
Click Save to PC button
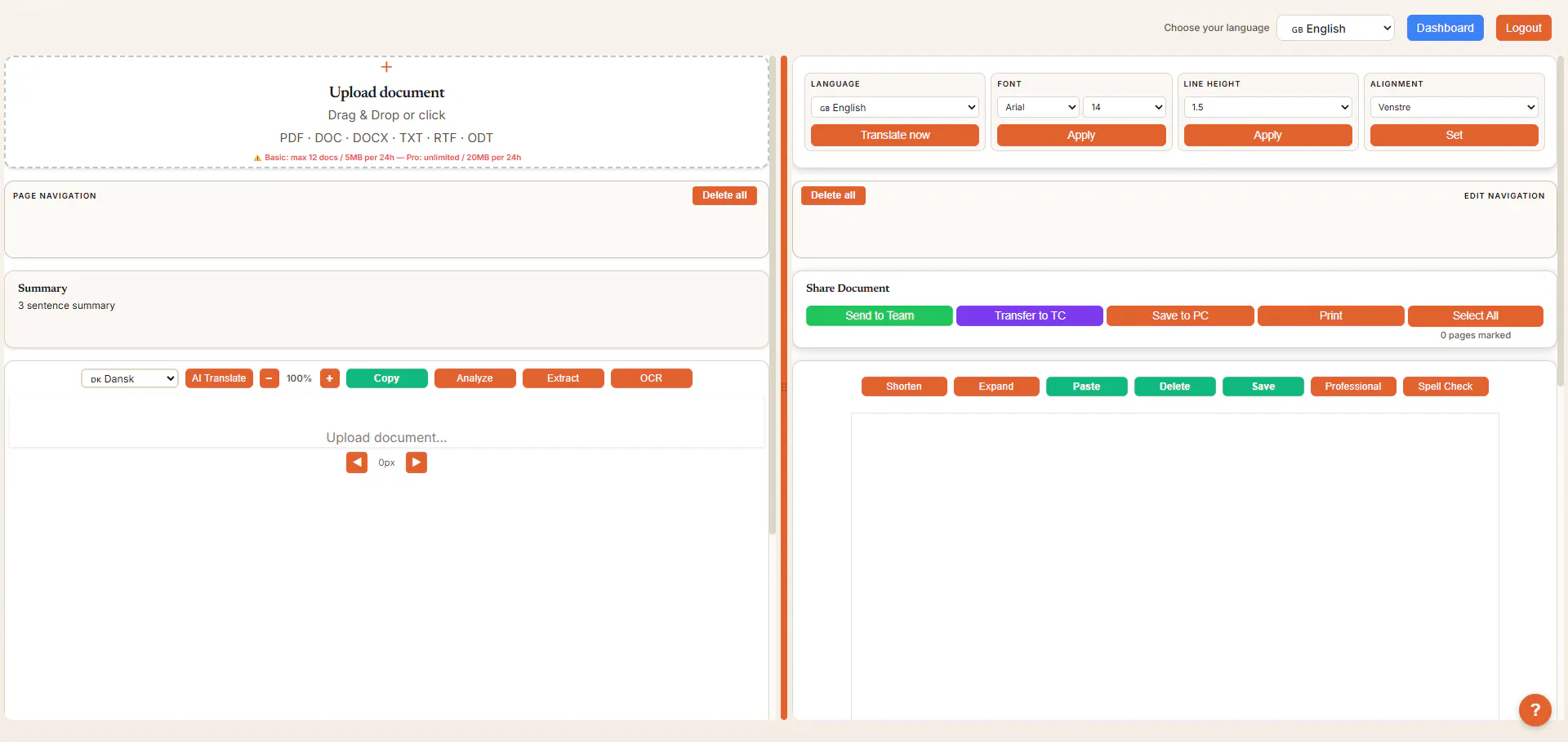click(1180, 315)
